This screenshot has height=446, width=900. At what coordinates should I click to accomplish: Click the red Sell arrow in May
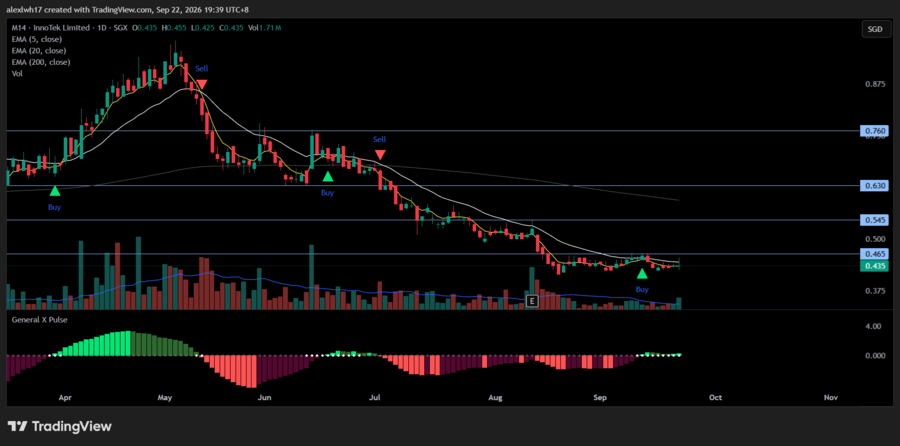click(201, 84)
